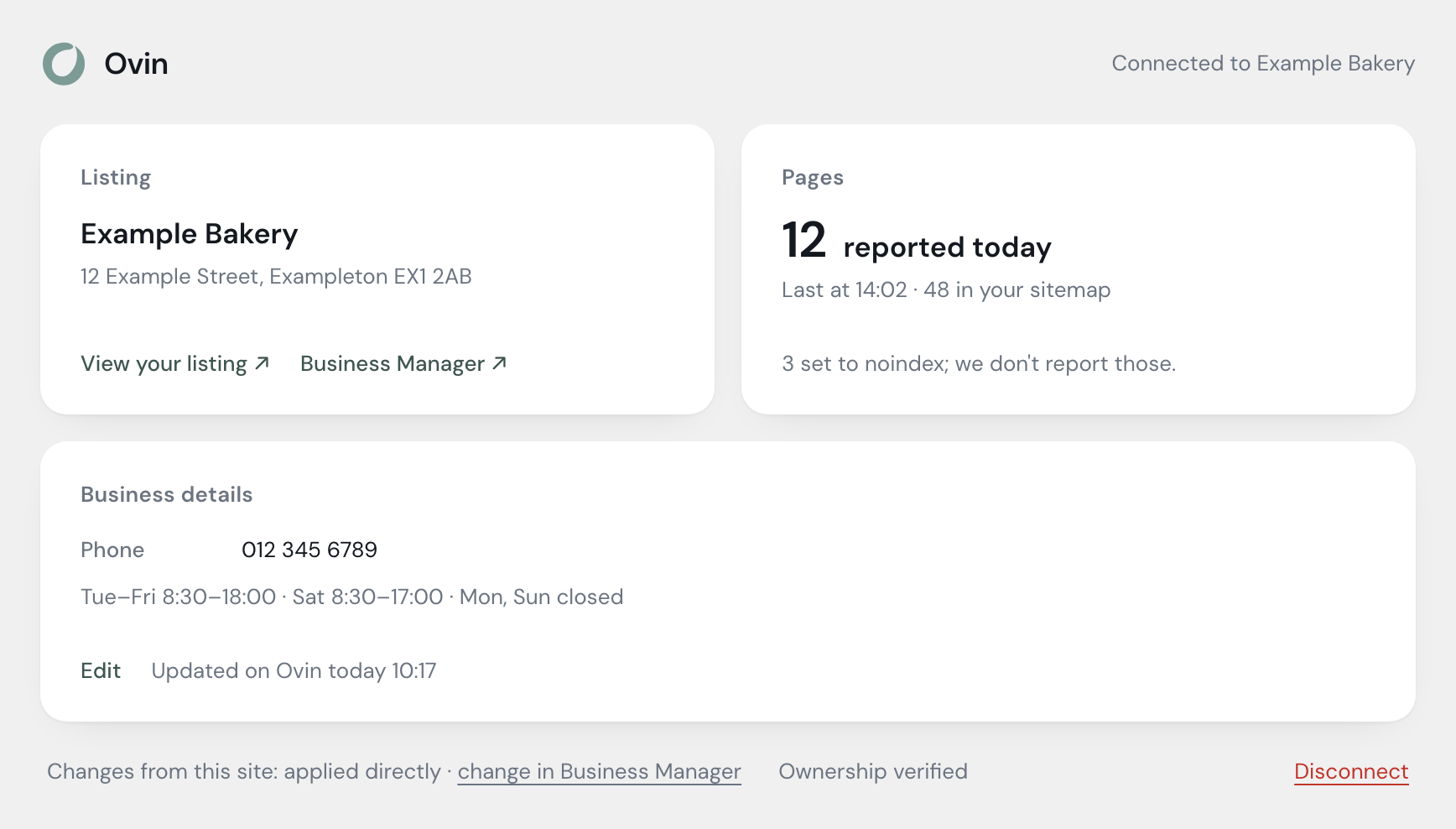Viewport: 1456px width, 829px height.
Task: Click the red Disconnect link
Action: tap(1351, 771)
